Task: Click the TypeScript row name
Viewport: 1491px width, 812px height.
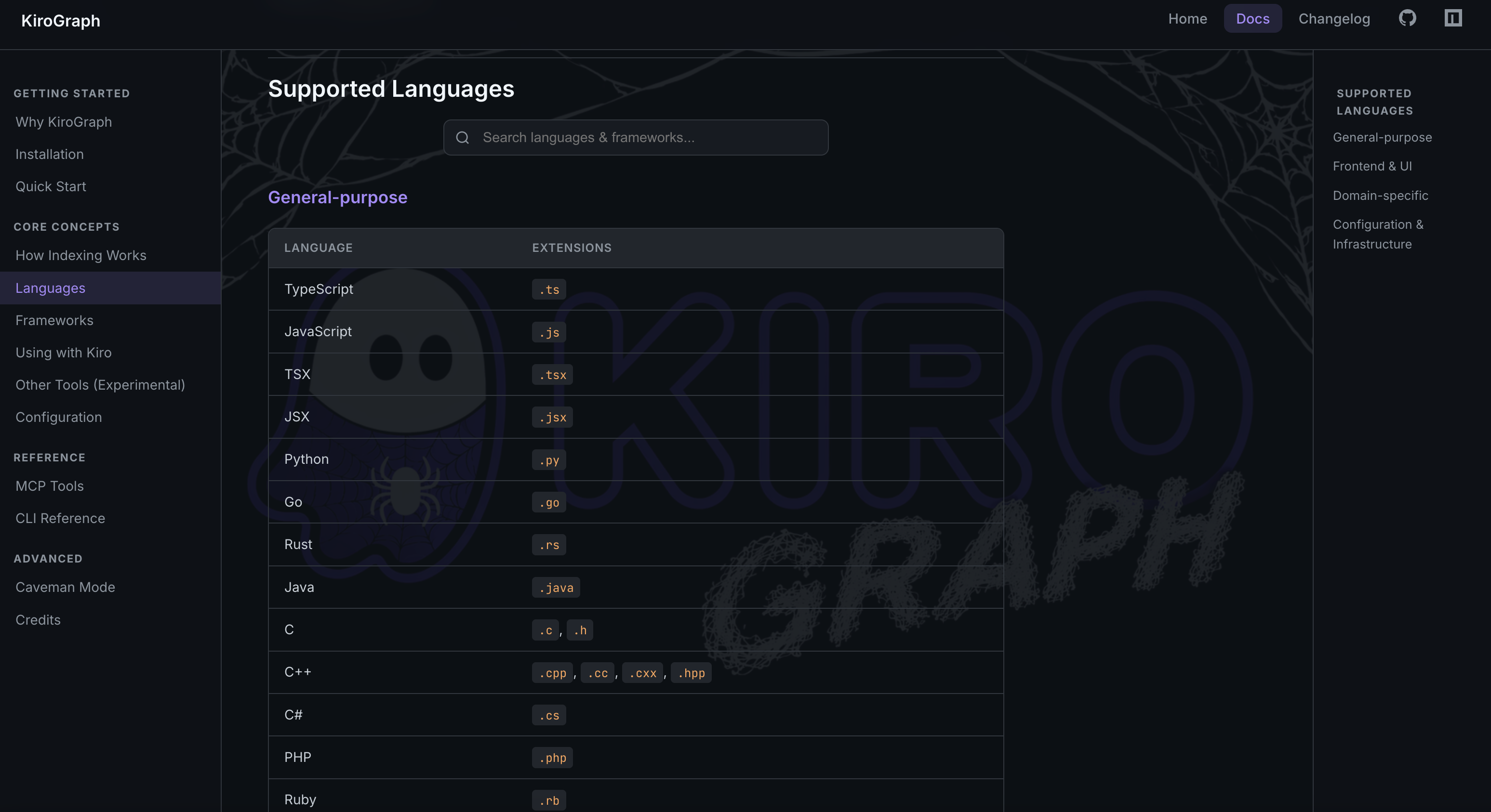Action: pyautogui.click(x=319, y=289)
